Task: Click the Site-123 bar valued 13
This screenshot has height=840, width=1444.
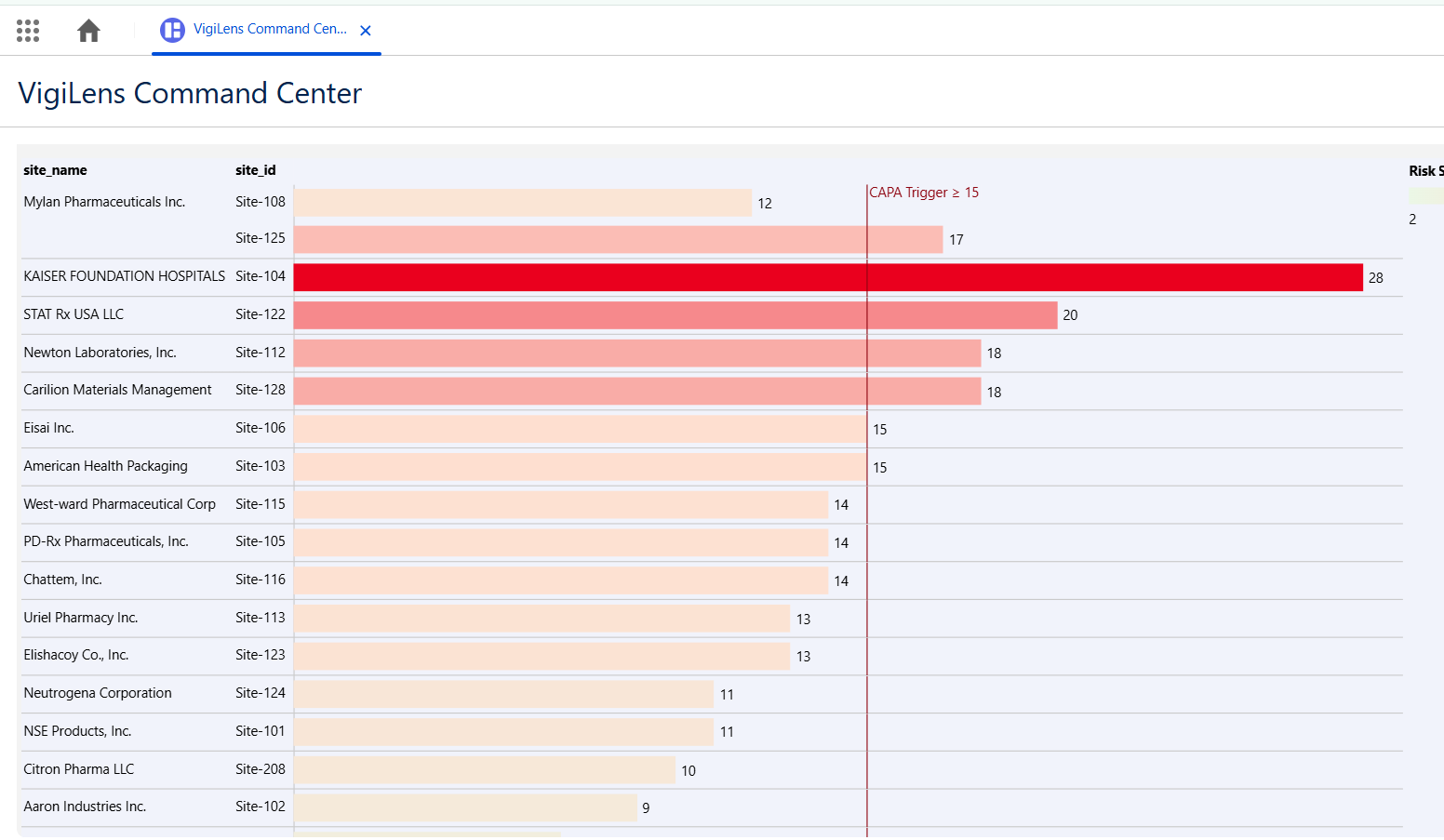Action: click(x=541, y=656)
